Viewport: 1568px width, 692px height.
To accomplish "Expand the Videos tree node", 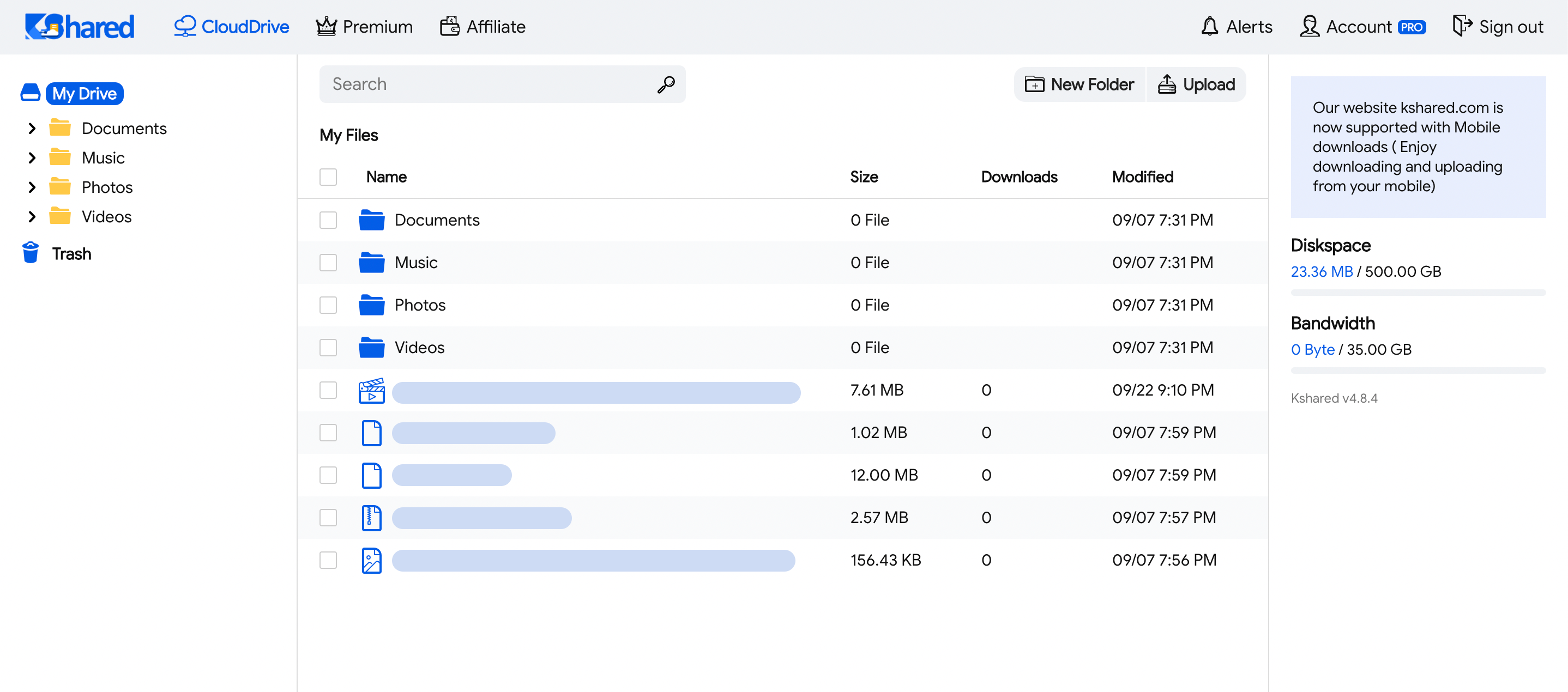I will tap(32, 216).
